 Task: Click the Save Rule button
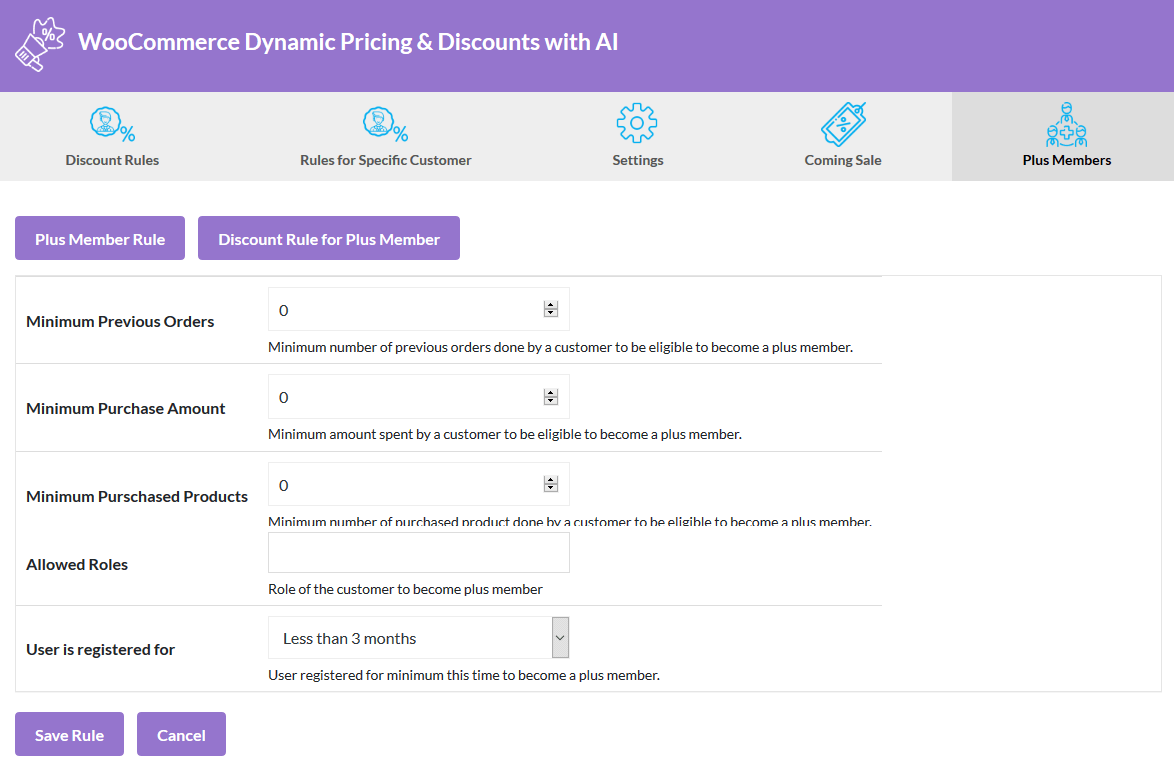pyautogui.click(x=69, y=733)
